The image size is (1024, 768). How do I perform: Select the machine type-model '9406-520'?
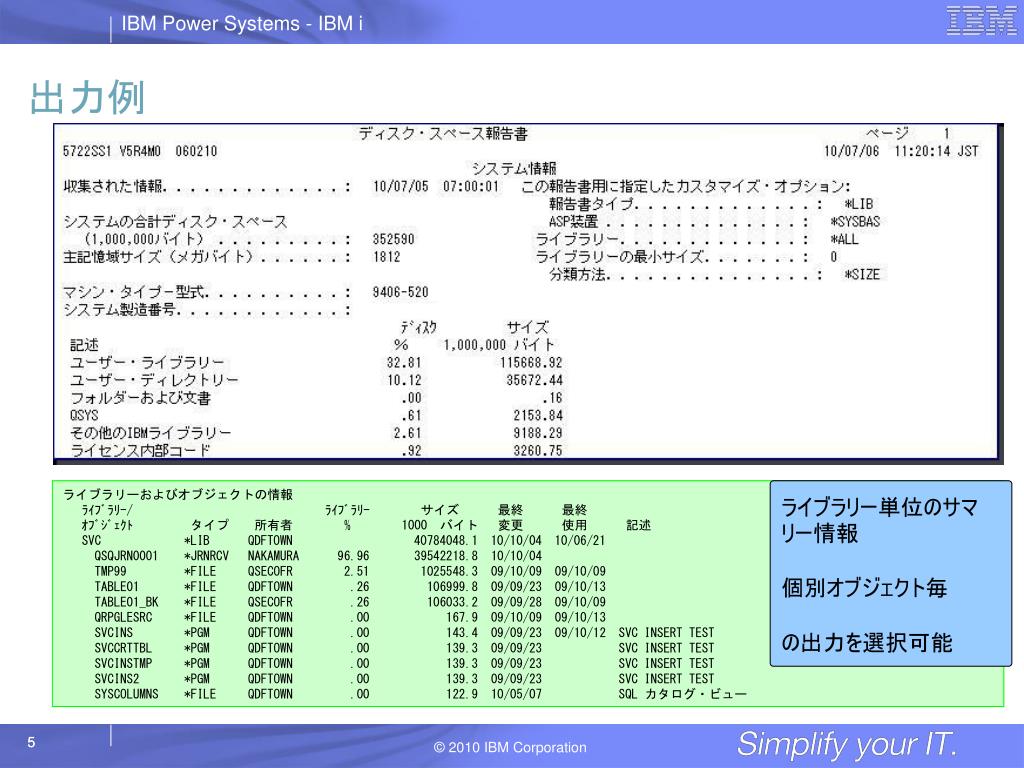click(400, 293)
